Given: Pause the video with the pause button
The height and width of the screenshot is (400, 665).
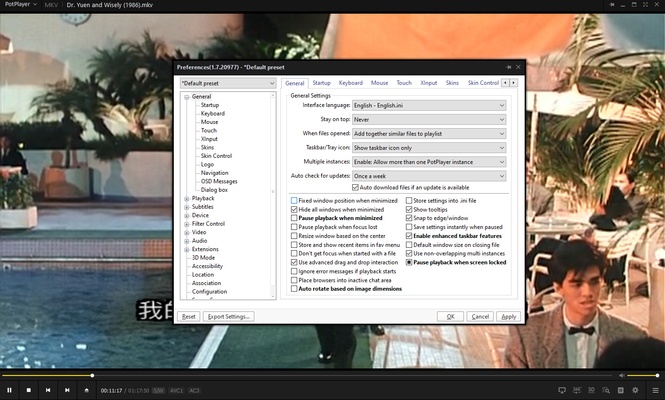Looking at the screenshot, I should [9, 390].
